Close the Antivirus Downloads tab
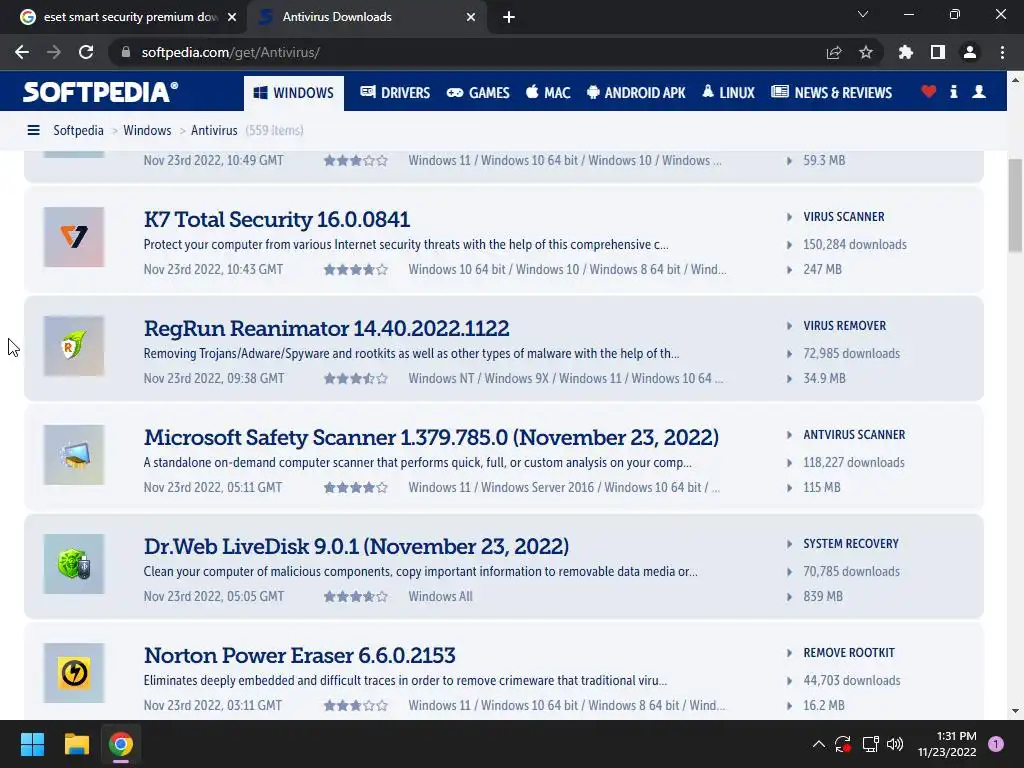 click(x=471, y=17)
